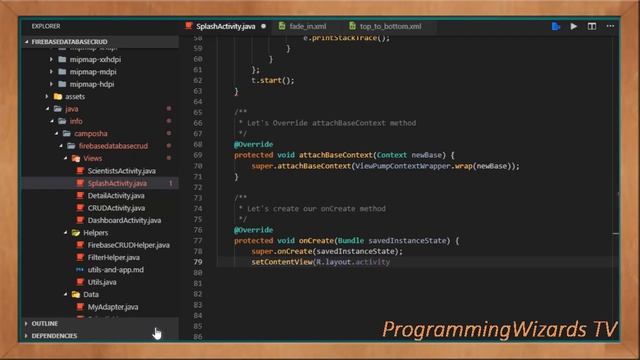Open MyAdapter.java file
640x360 pixels.
click(x=113, y=307)
